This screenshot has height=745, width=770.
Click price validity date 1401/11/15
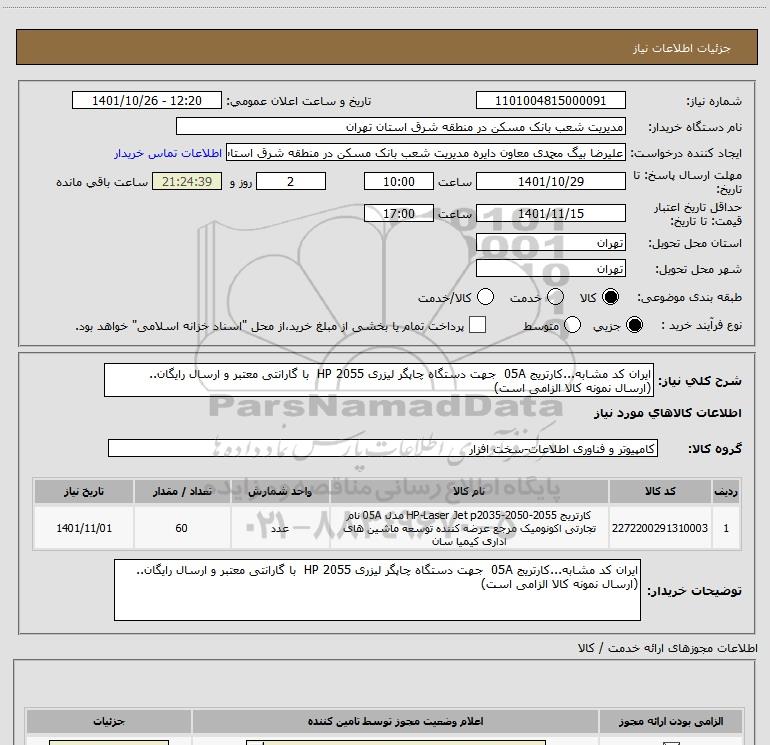pyautogui.click(x=550, y=213)
